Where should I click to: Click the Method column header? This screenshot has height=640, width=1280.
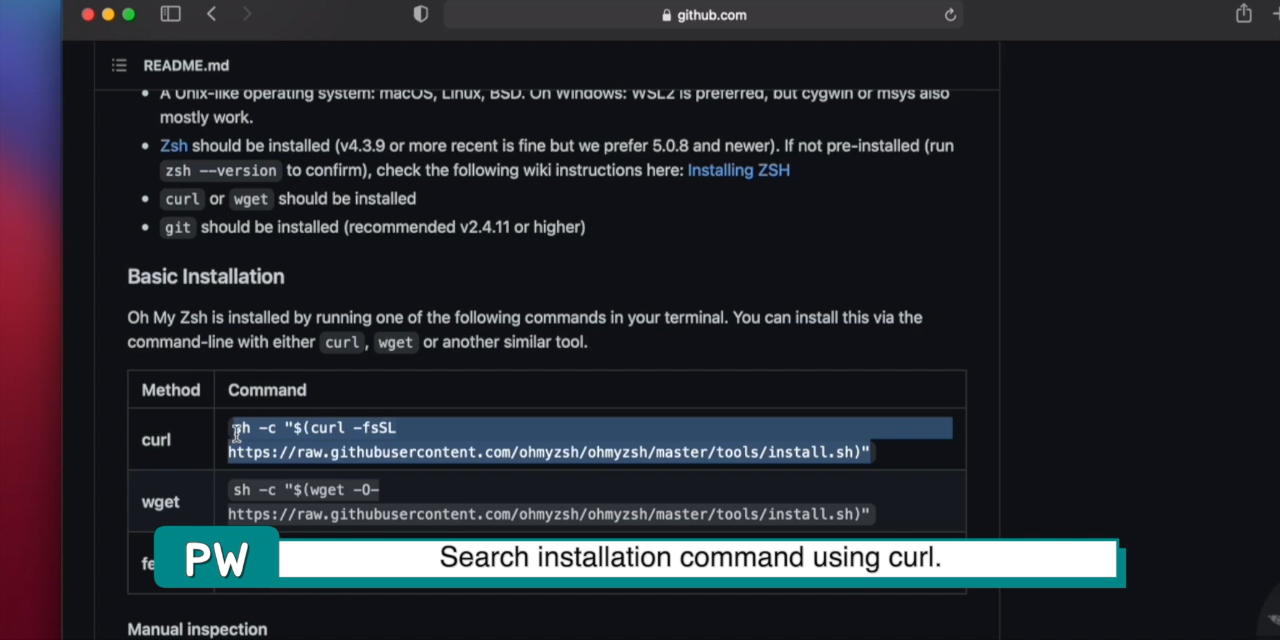171,390
